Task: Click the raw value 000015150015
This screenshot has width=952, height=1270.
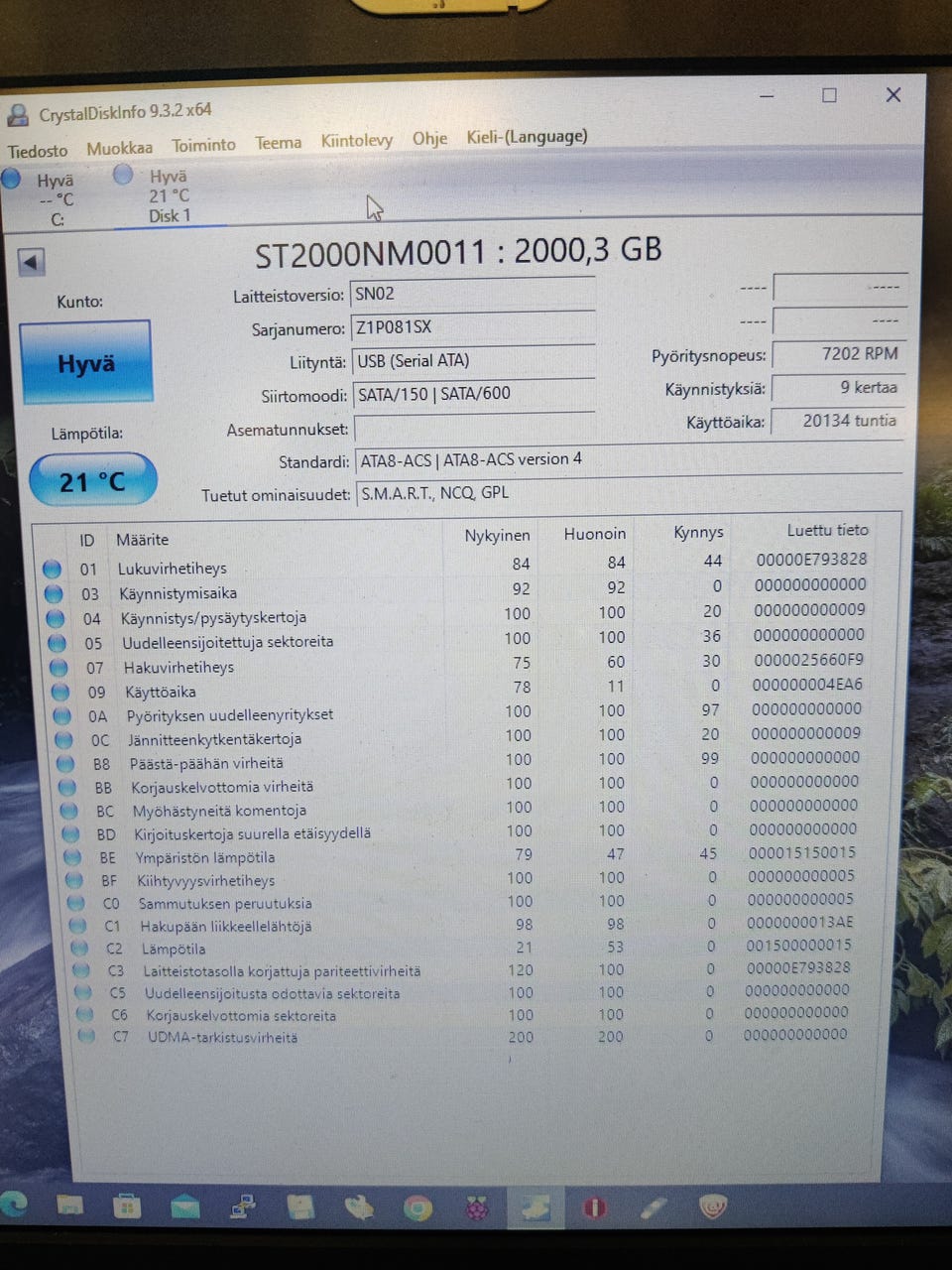Action: (801, 852)
